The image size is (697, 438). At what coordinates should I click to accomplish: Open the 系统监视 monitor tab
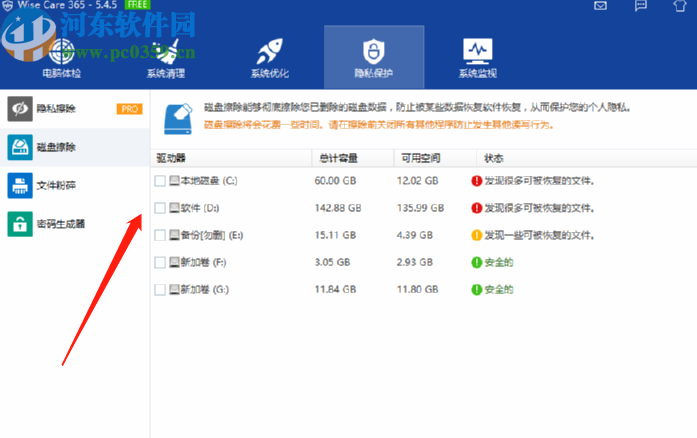477,58
